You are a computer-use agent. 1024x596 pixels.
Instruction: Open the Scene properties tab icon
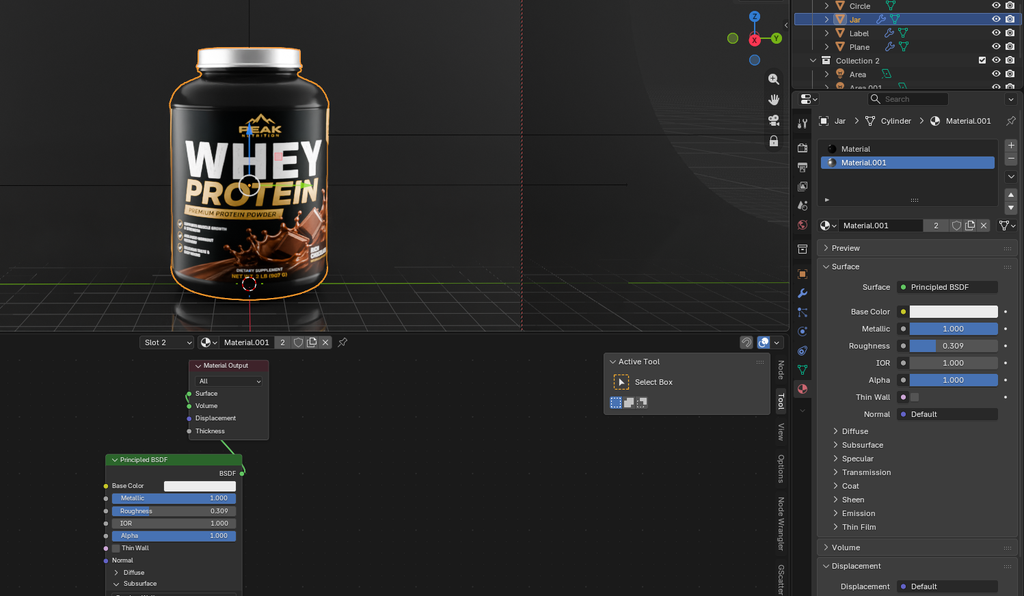pos(803,206)
